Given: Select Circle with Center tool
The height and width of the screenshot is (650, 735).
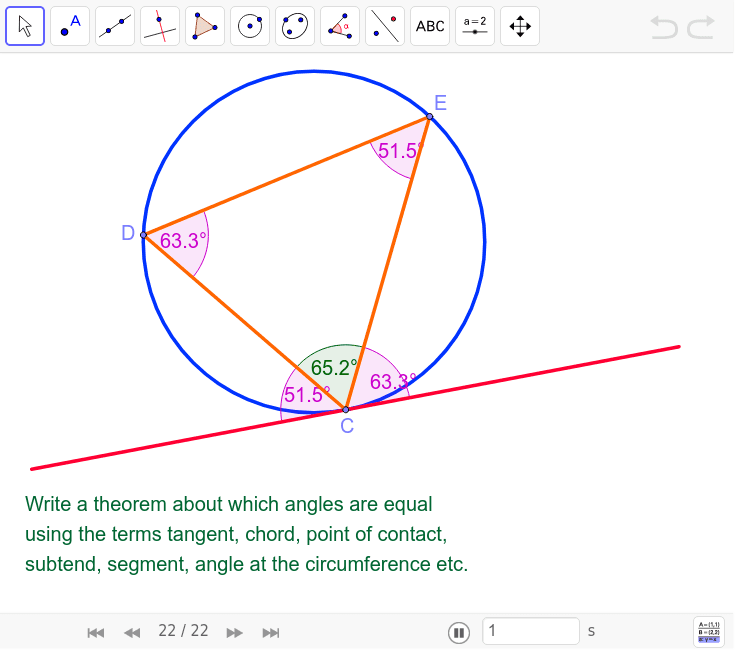Looking at the screenshot, I should pyautogui.click(x=250, y=26).
